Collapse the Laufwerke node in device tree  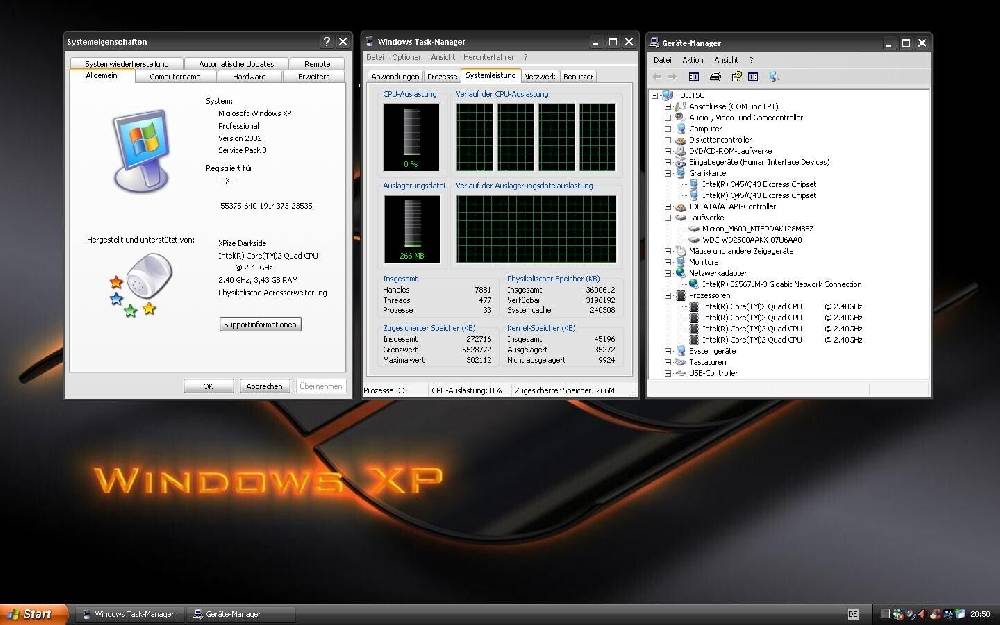tap(668, 217)
